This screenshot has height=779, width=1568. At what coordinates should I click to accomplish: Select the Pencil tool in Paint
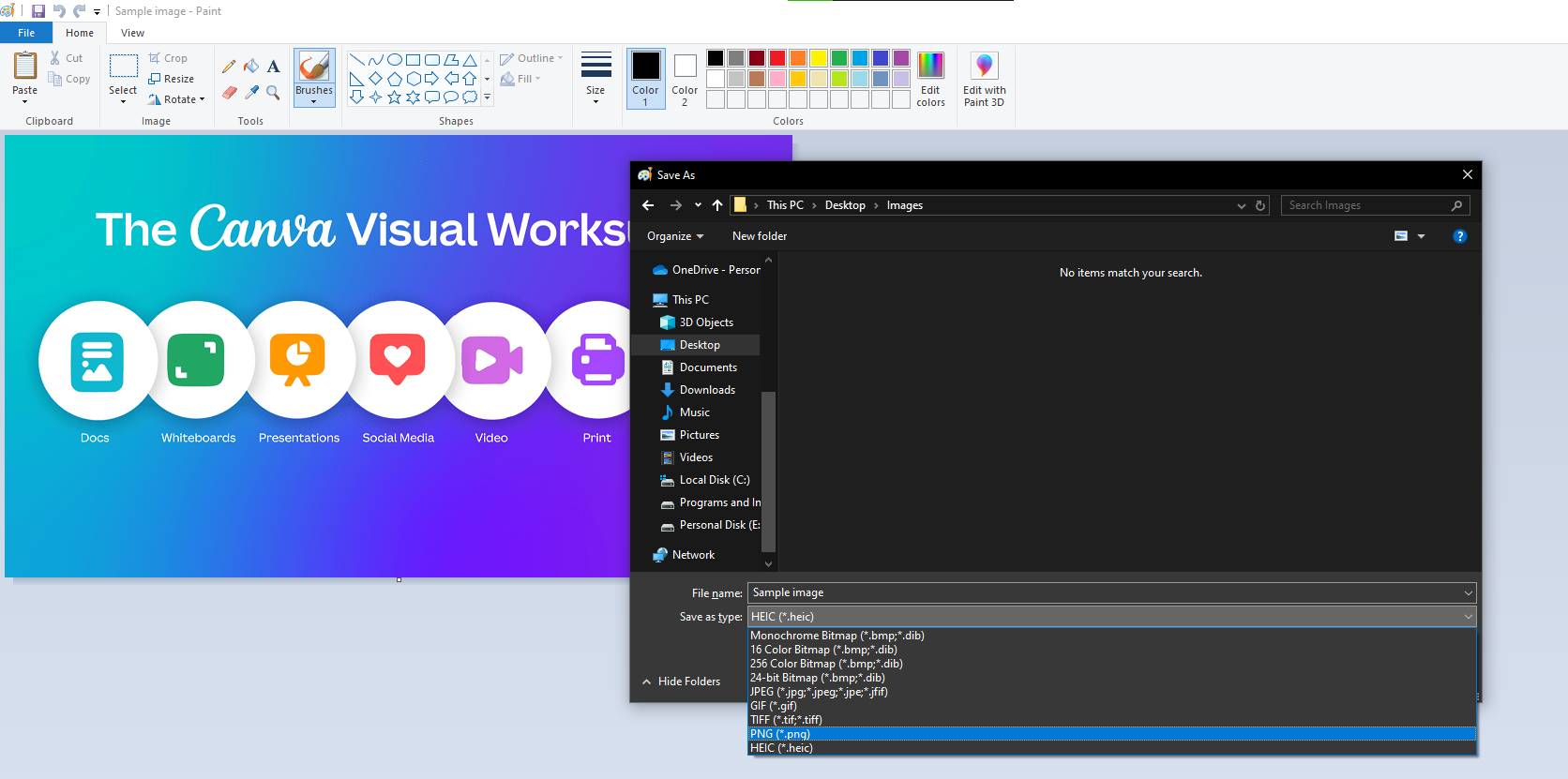click(x=229, y=67)
